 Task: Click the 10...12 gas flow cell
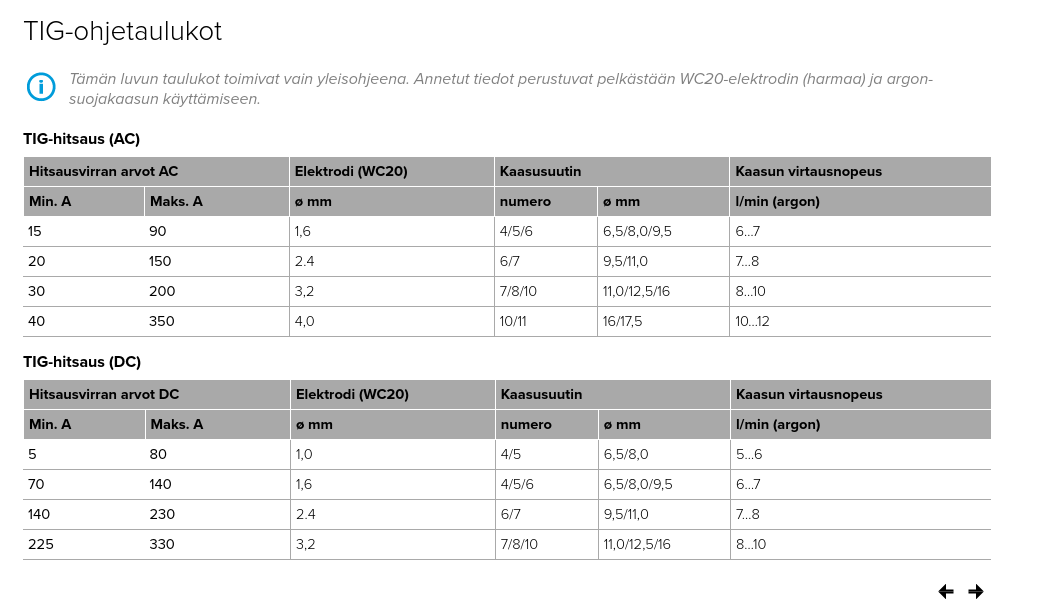pyautogui.click(x=752, y=322)
